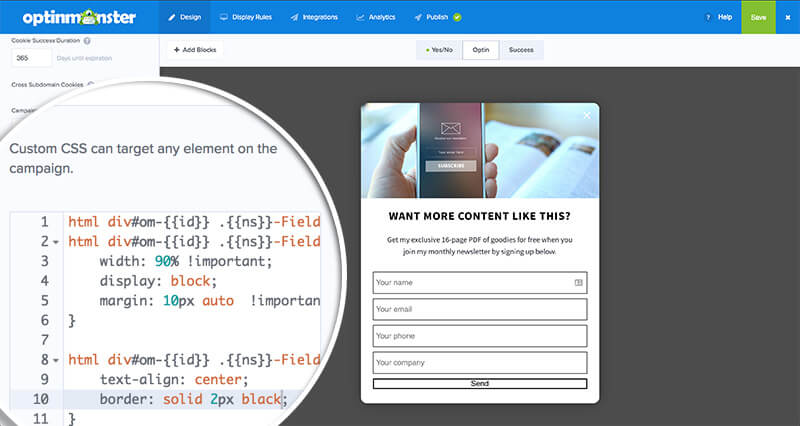Collapse the code fold arrow on line 2
The image size is (800, 426).
[56, 242]
